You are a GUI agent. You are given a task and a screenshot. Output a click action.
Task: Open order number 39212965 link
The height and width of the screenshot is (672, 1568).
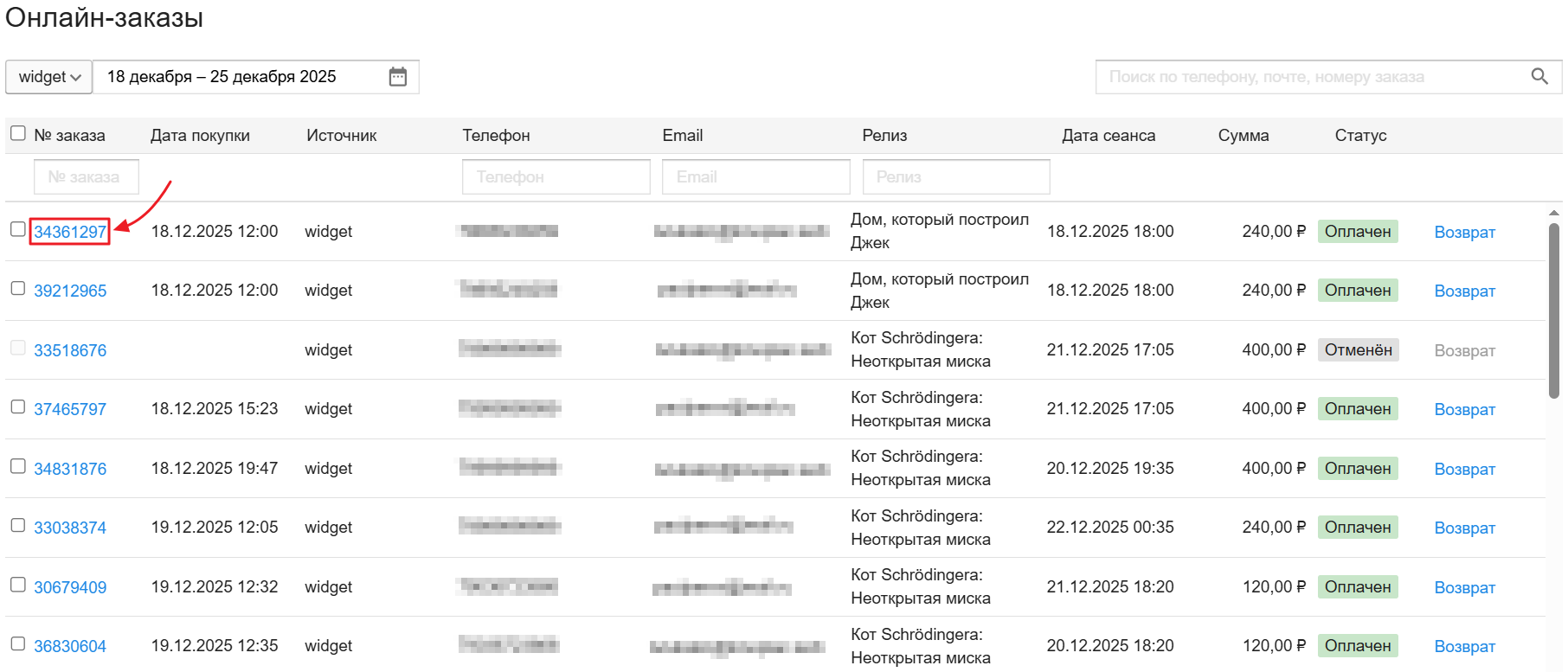70,291
